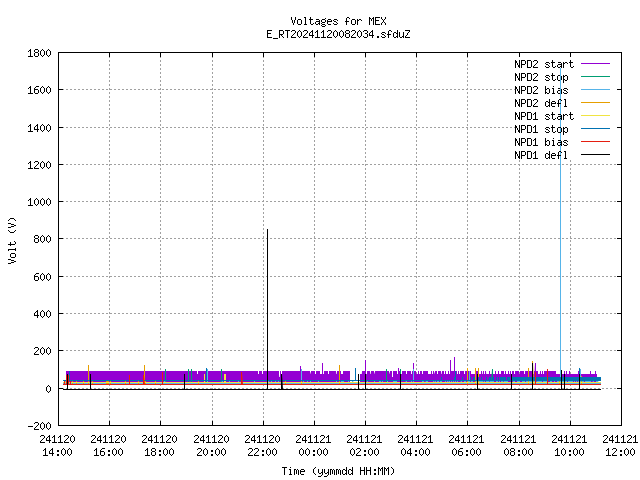Click the '241121 12:00' time tick label
Viewport: 640px width, 480px height.
pos(620,446)
